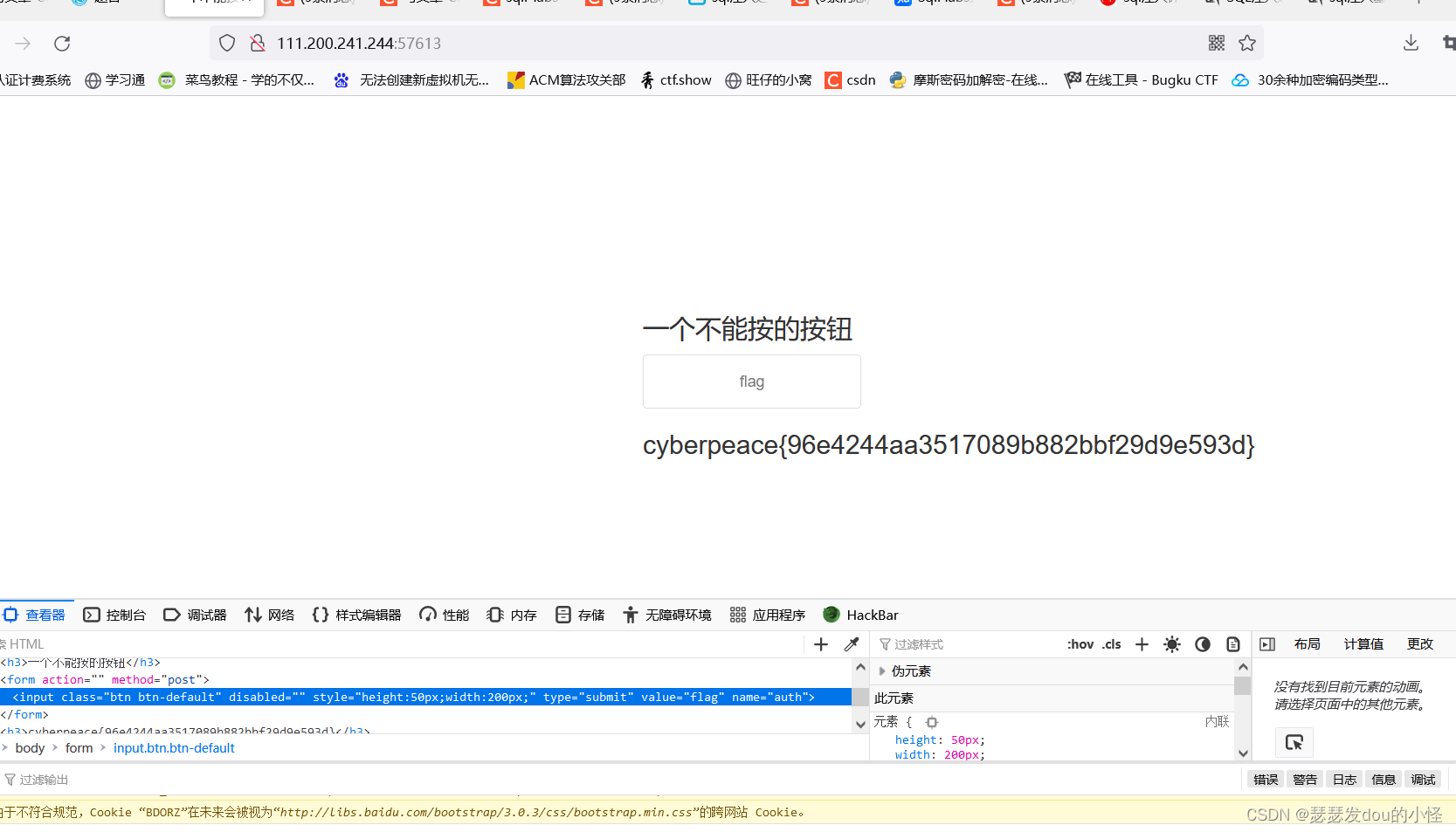
Task: Open the 内存 memory tab
Action: (512, 615)
